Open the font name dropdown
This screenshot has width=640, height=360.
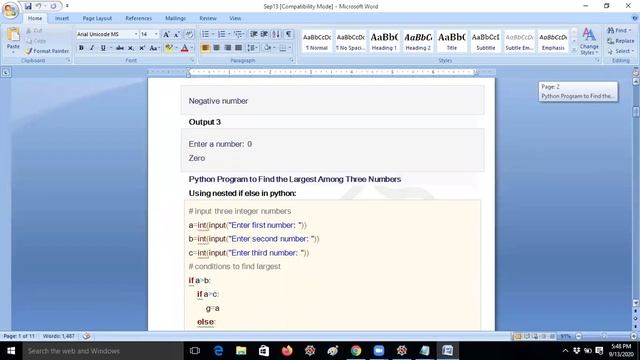coord(136,34)
